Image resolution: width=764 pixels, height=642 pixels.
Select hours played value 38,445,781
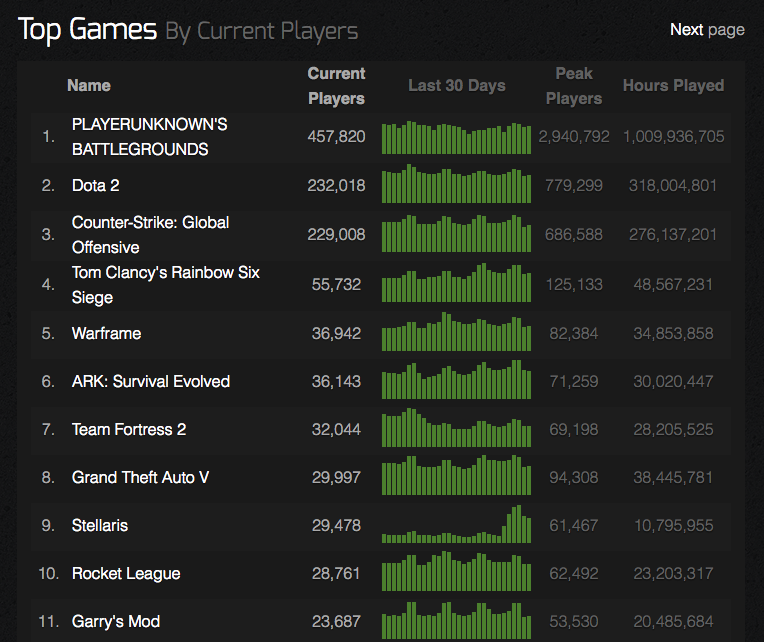pyautogui.click(x=673, y=477)
